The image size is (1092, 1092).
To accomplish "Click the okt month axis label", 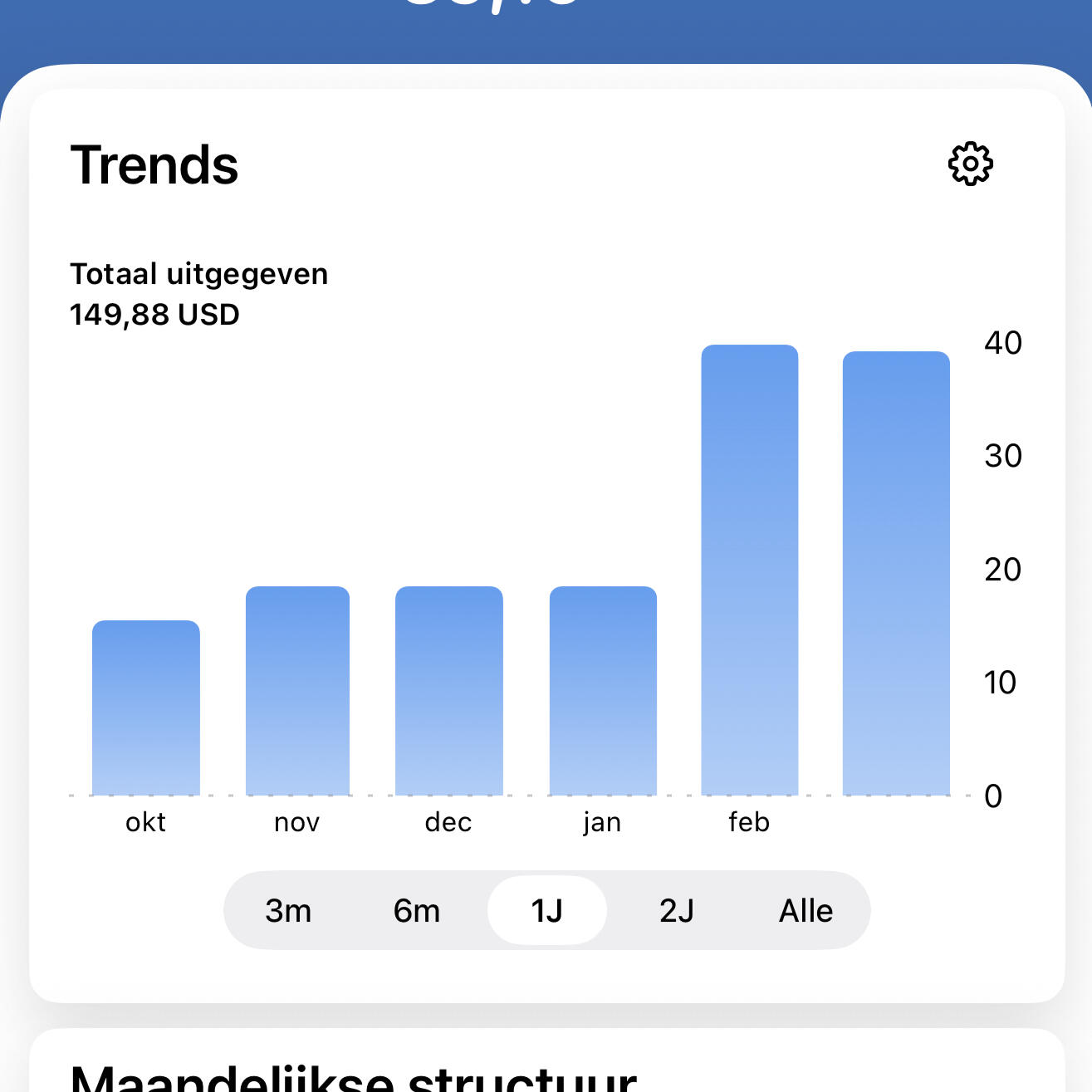I will pos(146,822).
